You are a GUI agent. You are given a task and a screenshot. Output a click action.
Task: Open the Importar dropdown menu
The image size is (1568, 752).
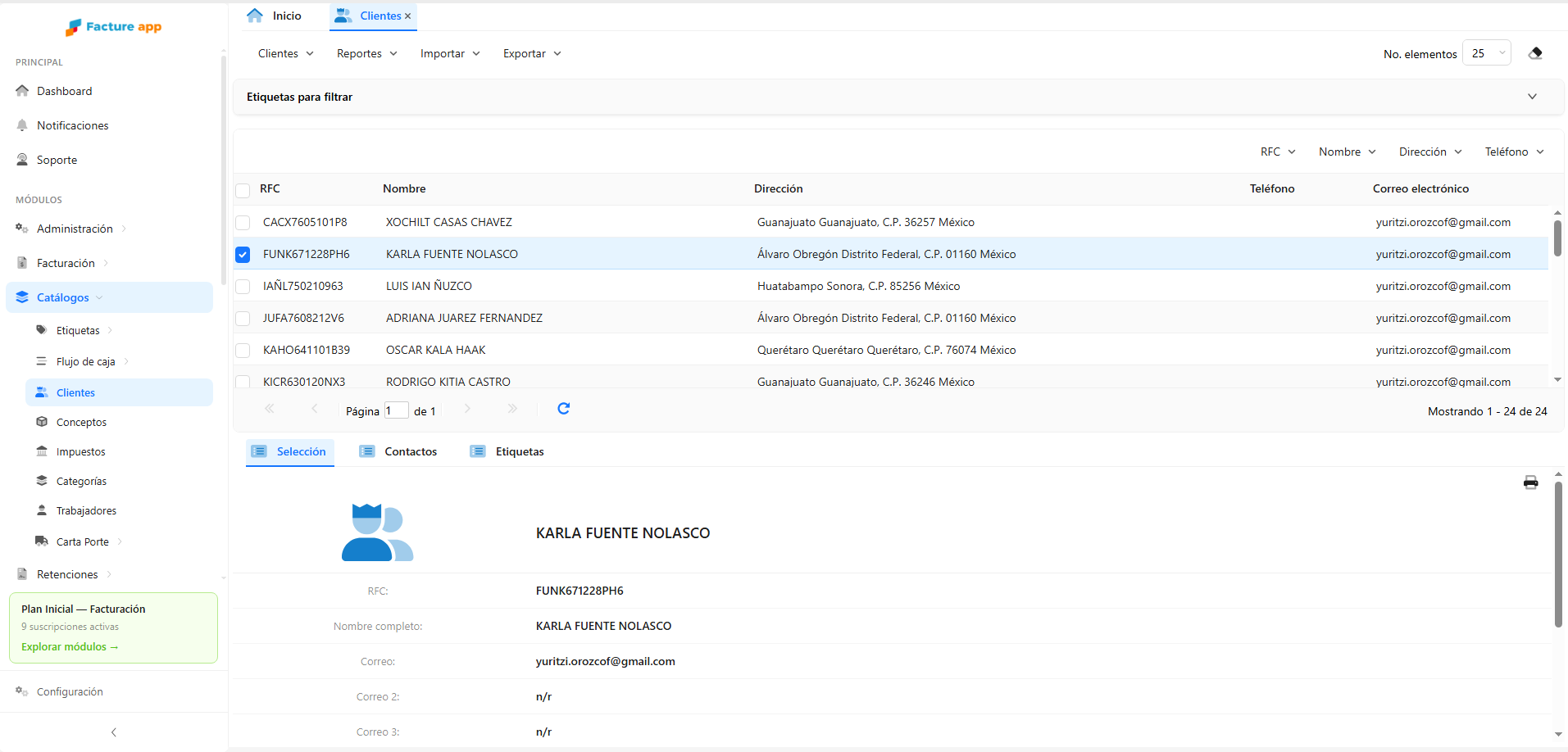[x=450, y=53]
